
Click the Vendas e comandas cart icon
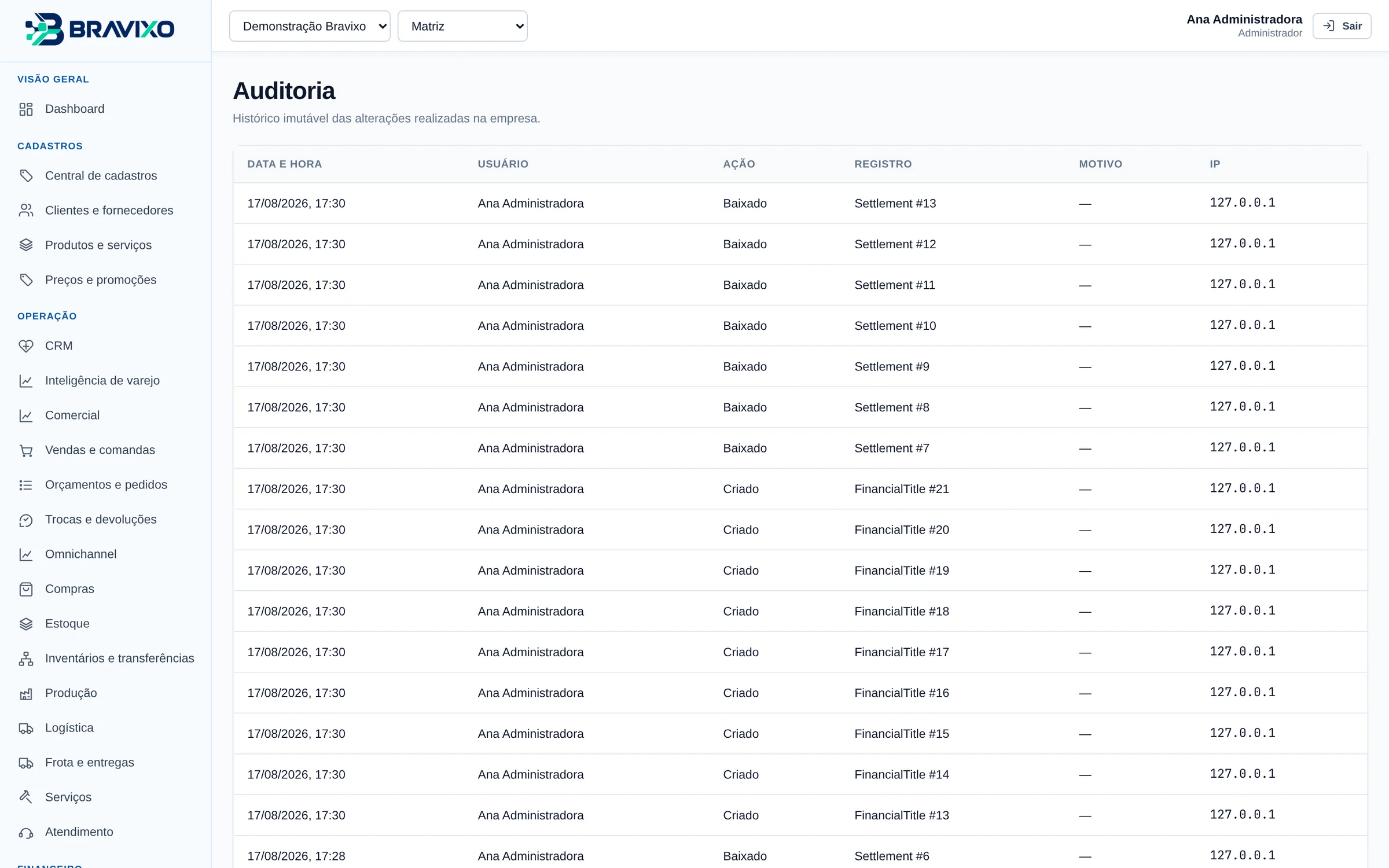click(x=26, y=450)
